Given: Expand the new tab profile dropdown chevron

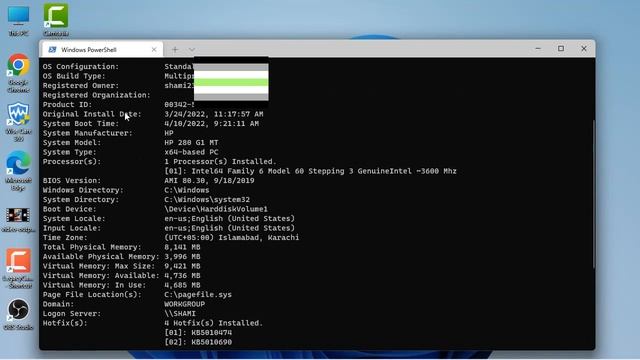Looking at the screenshot, I should 192,50.
